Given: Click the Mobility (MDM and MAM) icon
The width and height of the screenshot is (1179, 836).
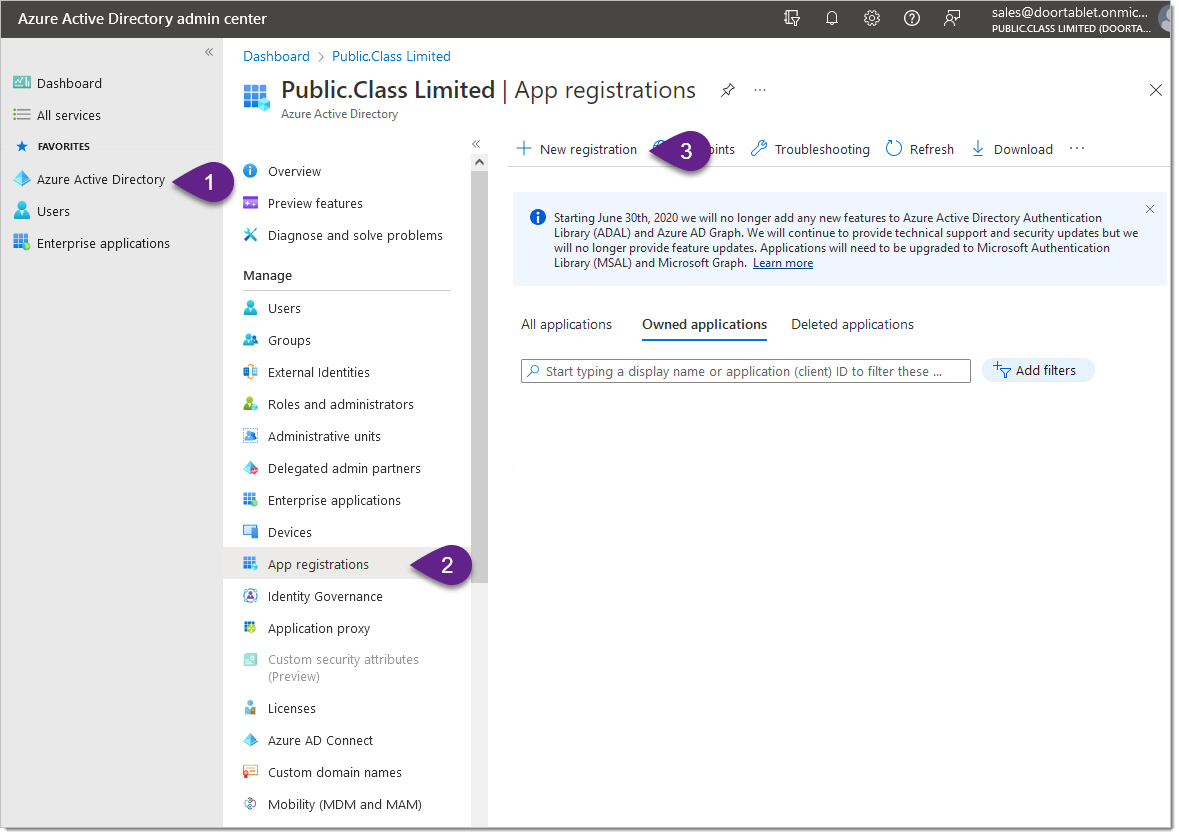Looking at the screenshot, I should [250, 804].
